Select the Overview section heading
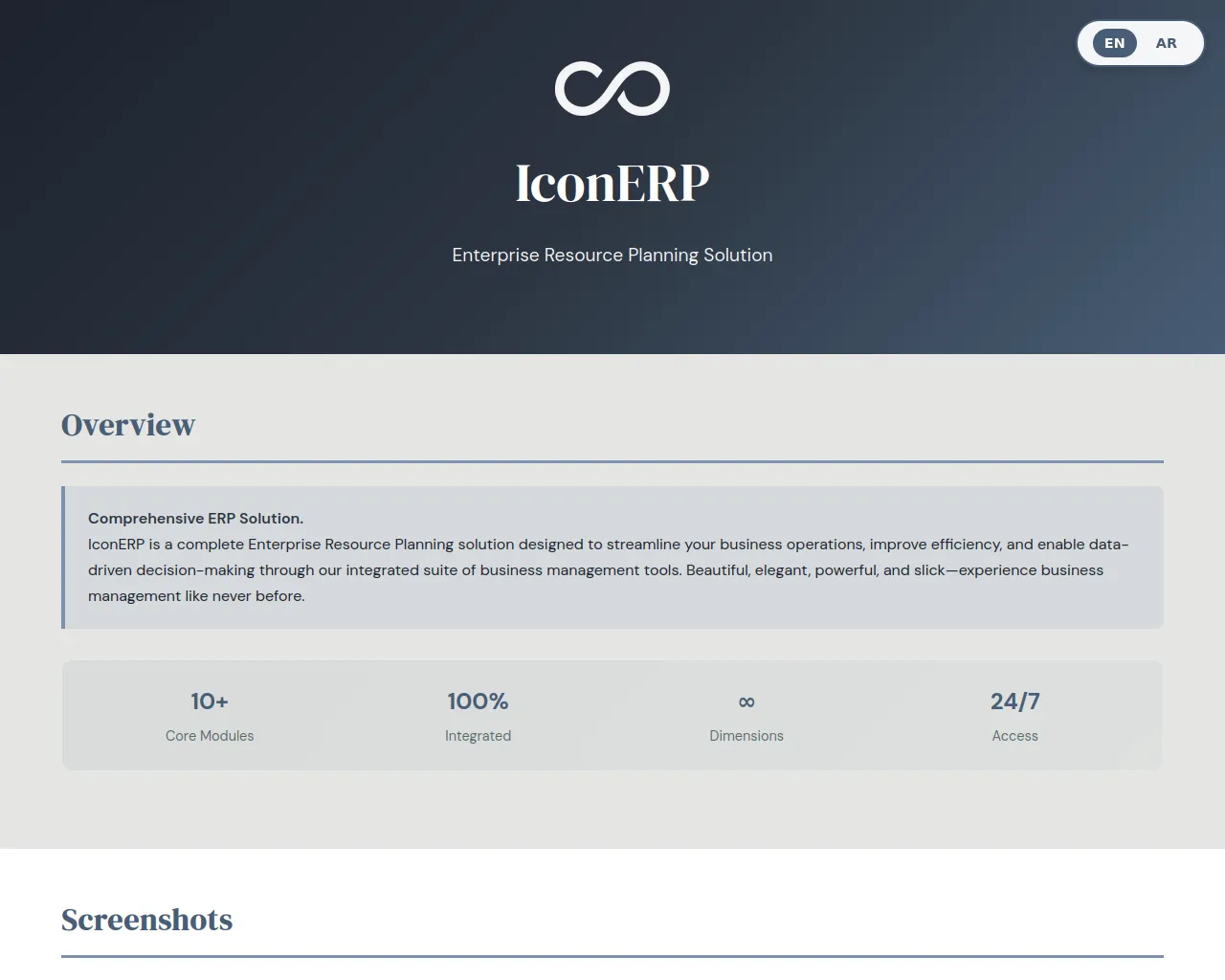 [x=128, y=425]
